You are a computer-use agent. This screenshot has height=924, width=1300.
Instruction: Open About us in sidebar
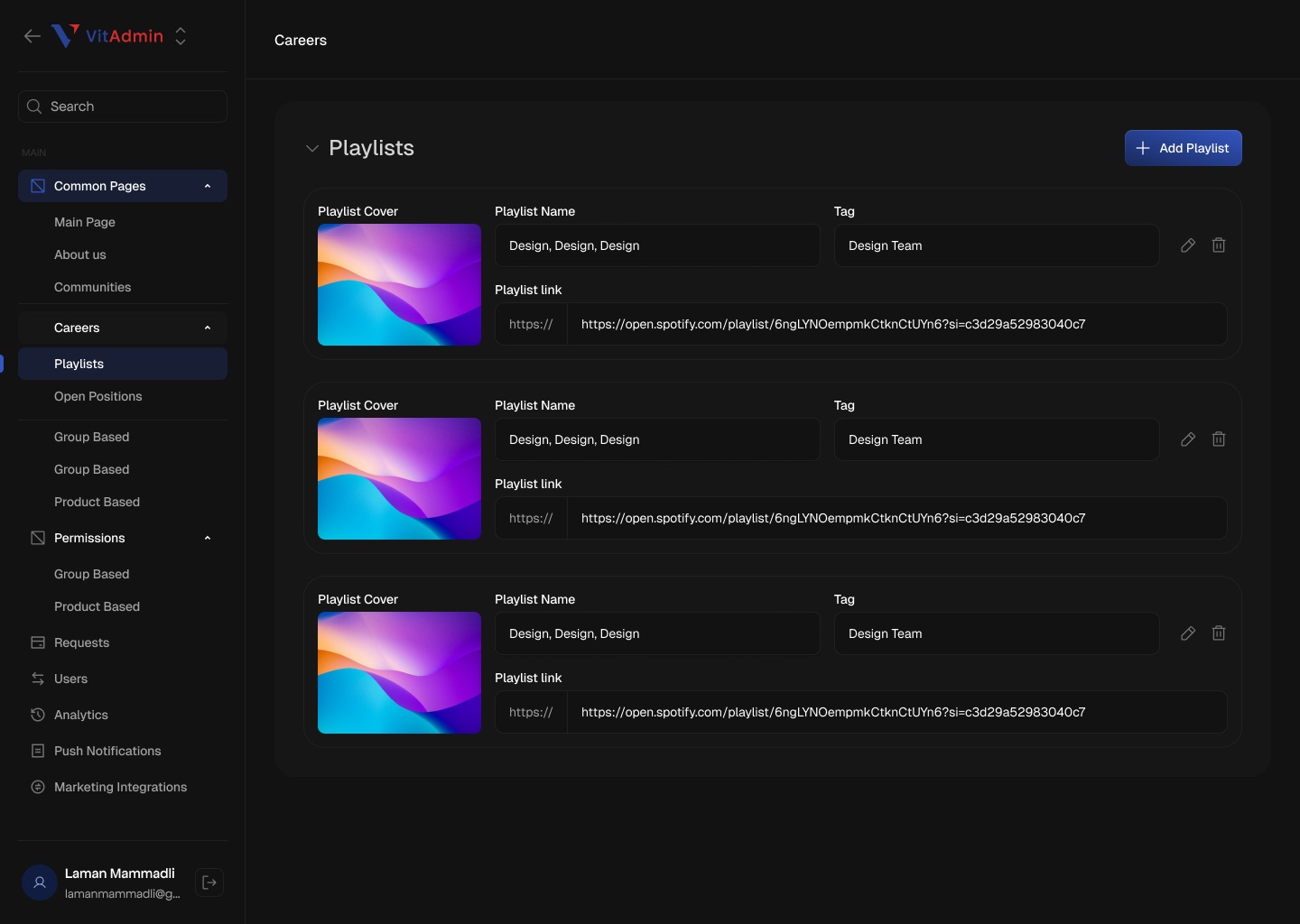[80, 254]
